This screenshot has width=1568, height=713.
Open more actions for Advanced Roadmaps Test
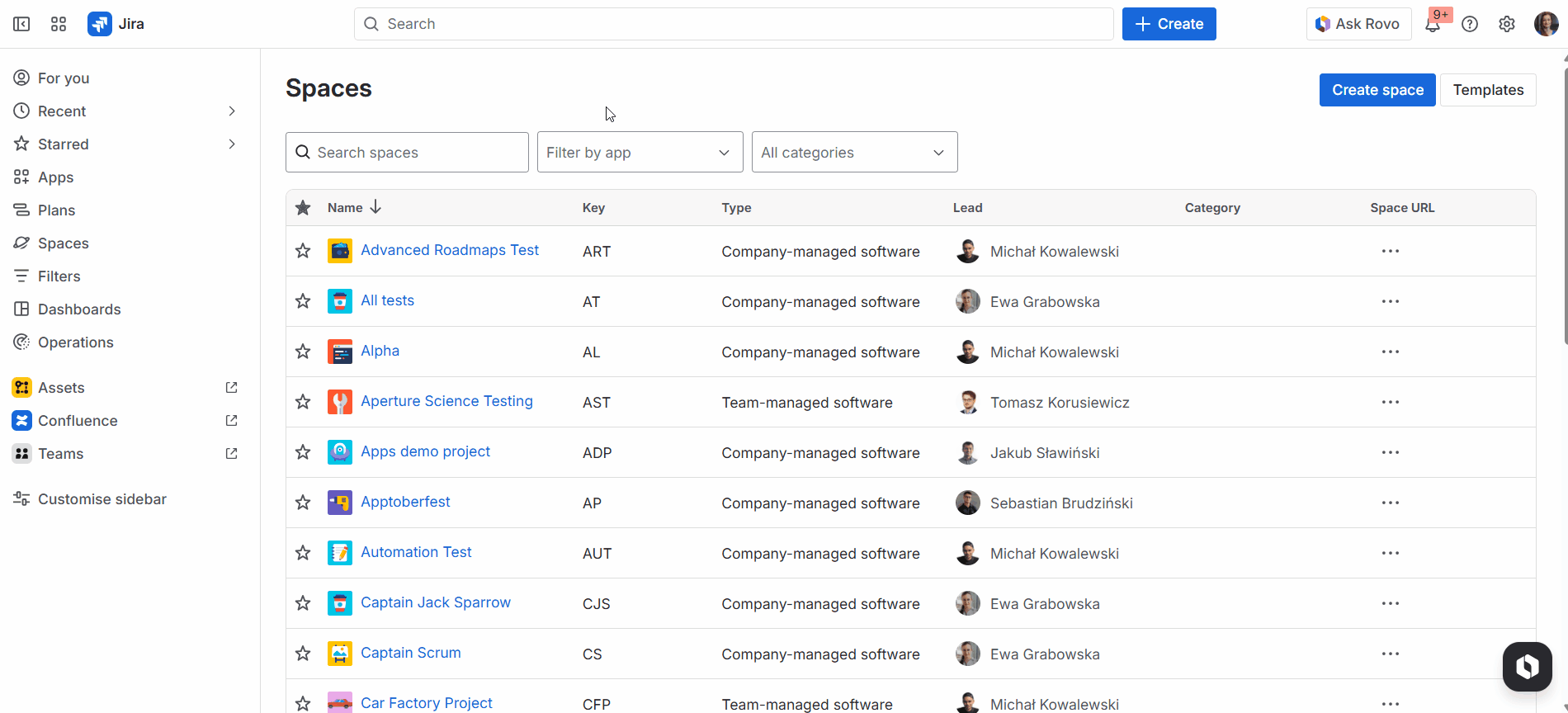1391,251
